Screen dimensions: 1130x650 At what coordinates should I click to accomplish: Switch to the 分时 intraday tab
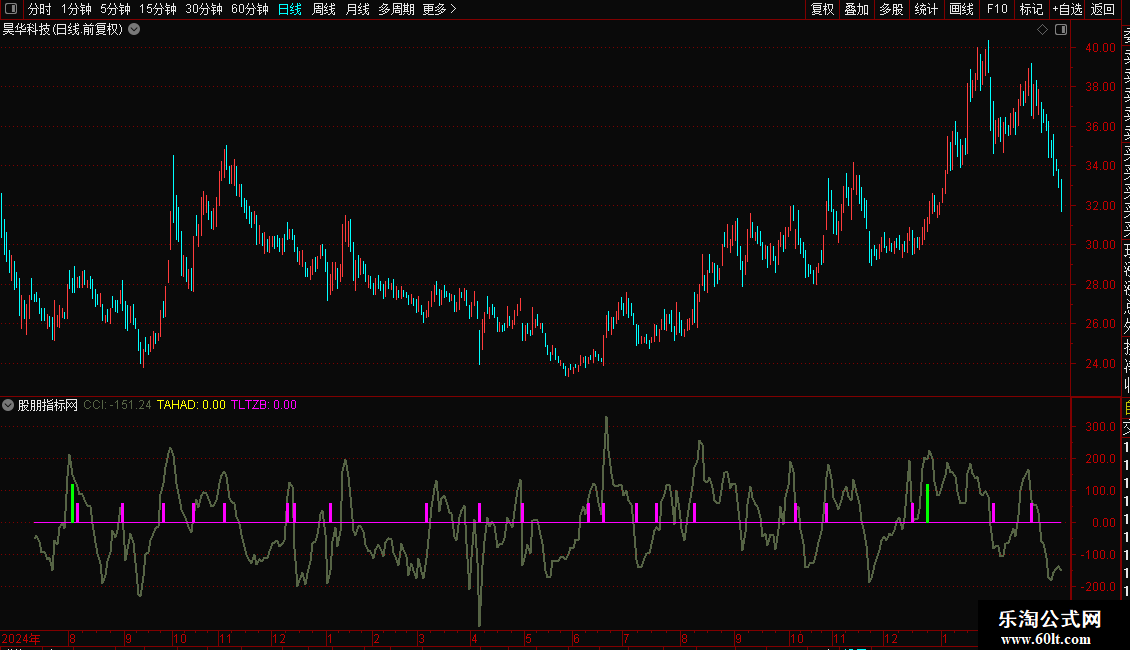tap(39, 9)
